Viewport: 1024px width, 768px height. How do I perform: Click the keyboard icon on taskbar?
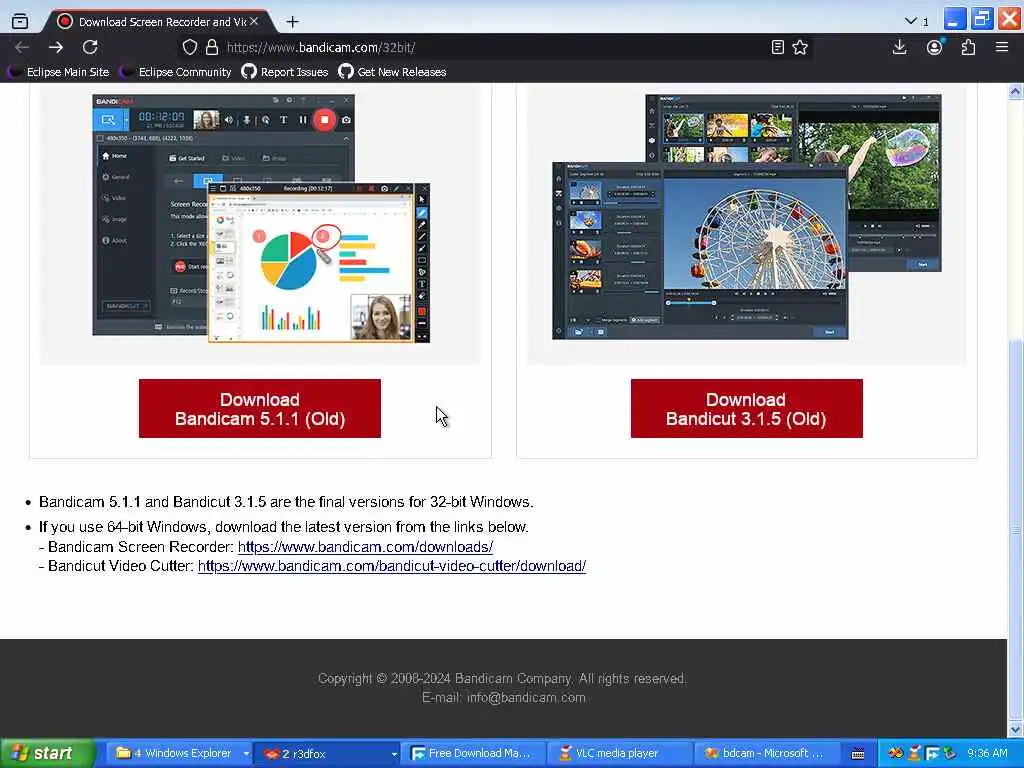(858, 754)
